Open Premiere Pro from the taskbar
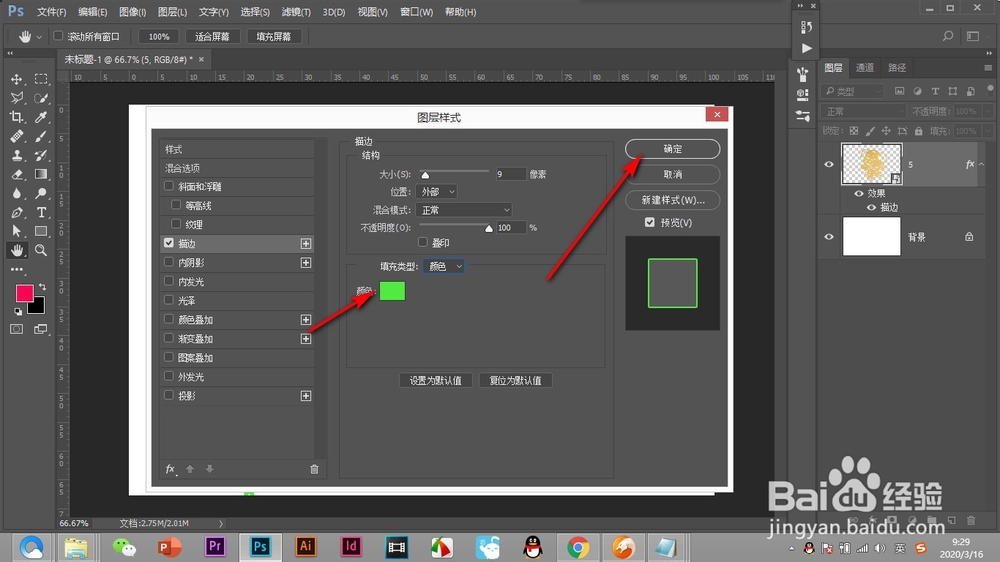1000x562 pixels. point(215,547)
